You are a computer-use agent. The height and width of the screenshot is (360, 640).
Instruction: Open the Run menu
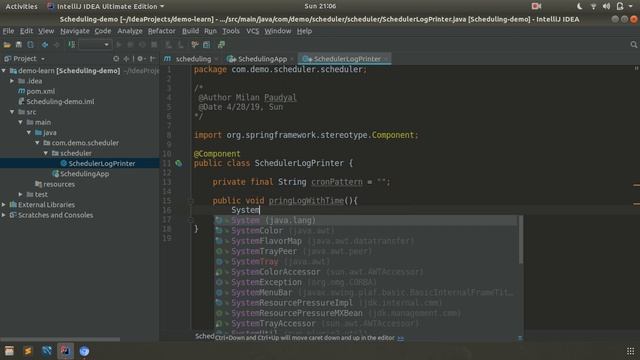210,31
